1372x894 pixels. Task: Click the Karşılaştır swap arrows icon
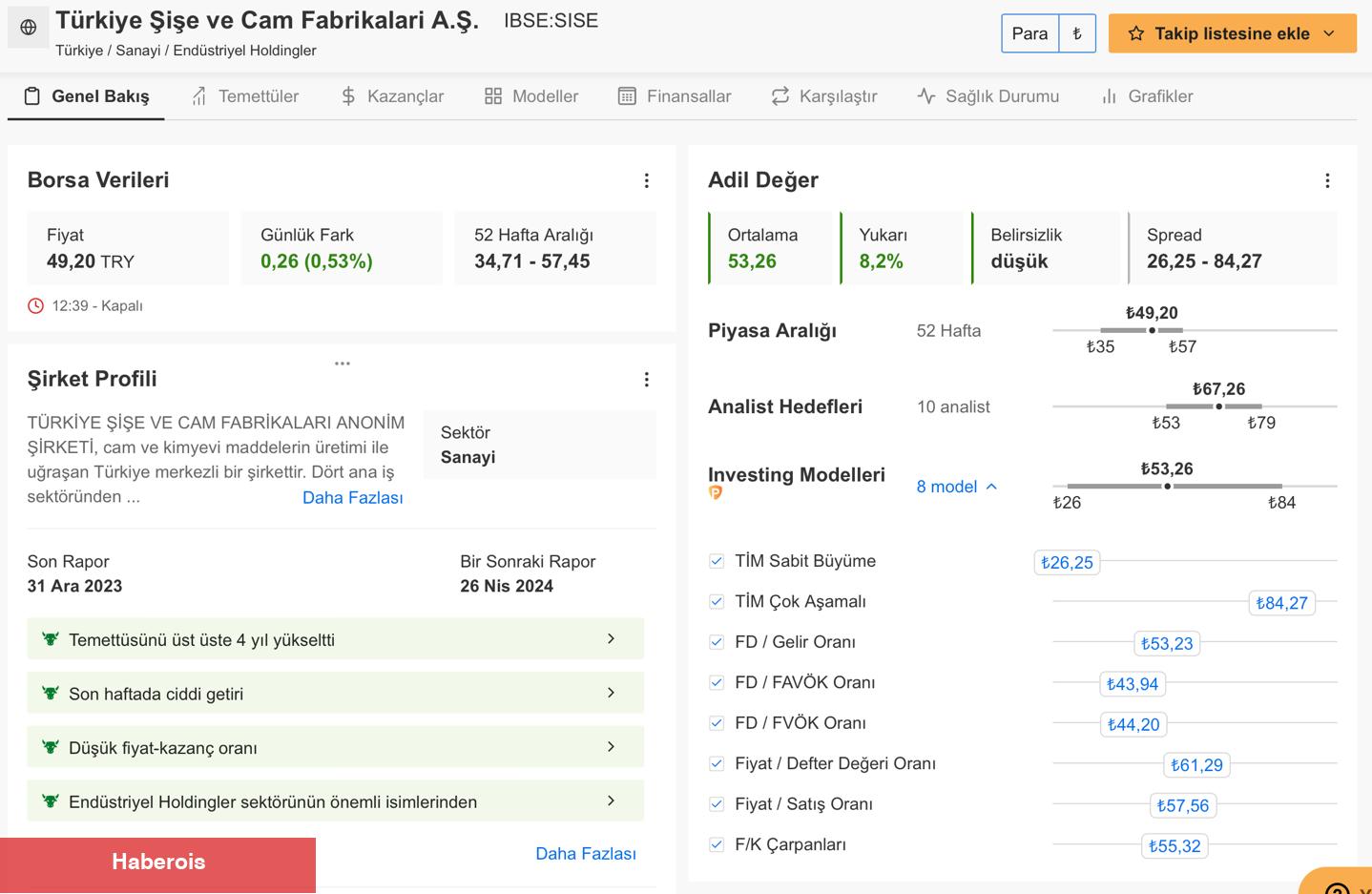pyautogui.click(x=780, y=96)
